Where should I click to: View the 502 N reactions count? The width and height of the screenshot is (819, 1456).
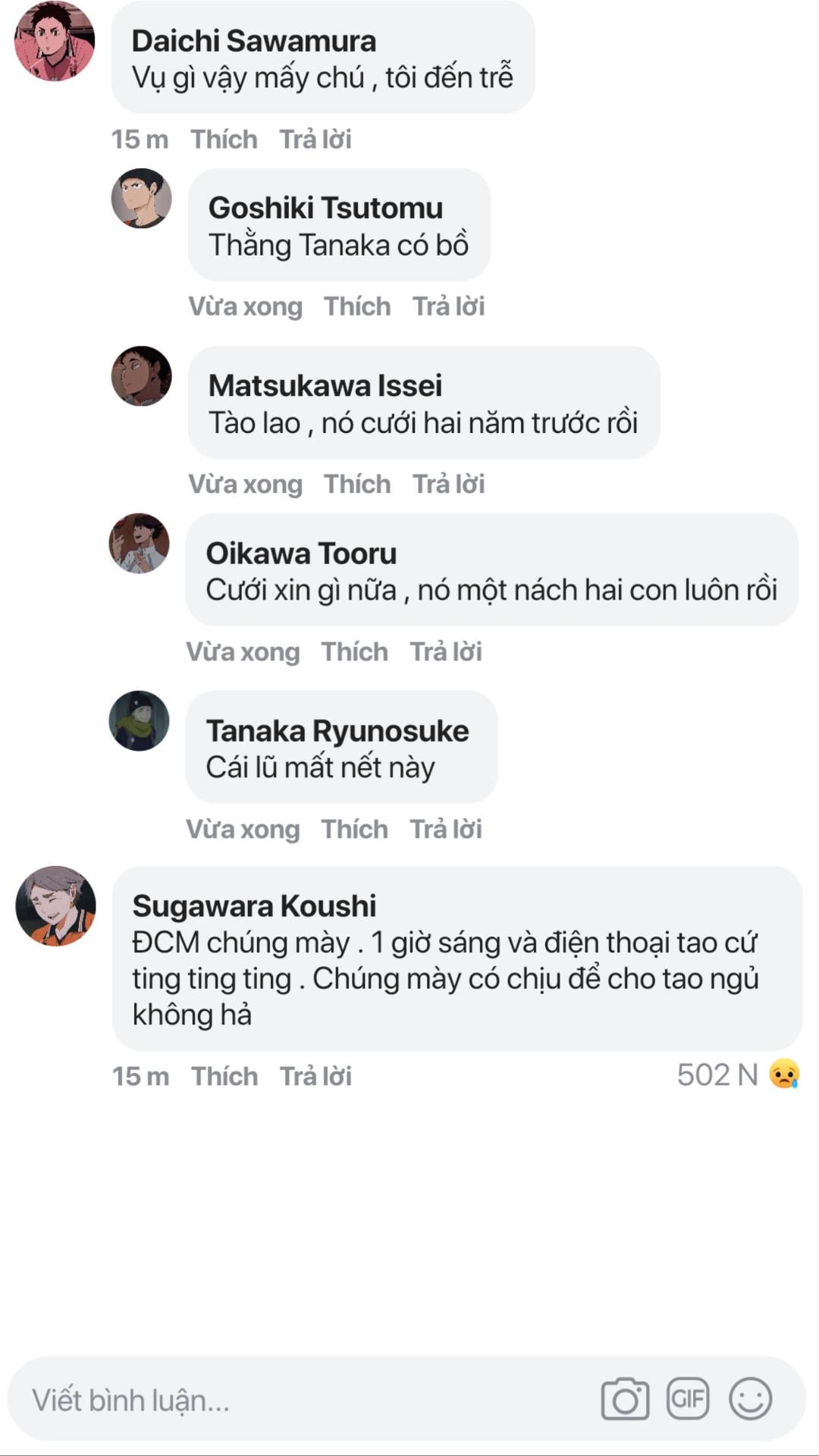[717, 1075]
